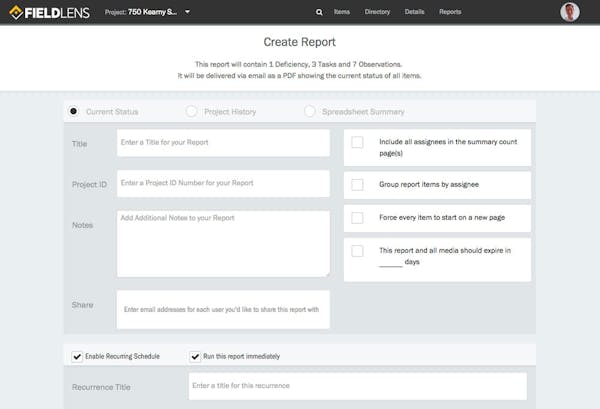Select the Spreadsheet Summary radio button
The width and height of the screenshot is (600, 409).
pos(310,111)
